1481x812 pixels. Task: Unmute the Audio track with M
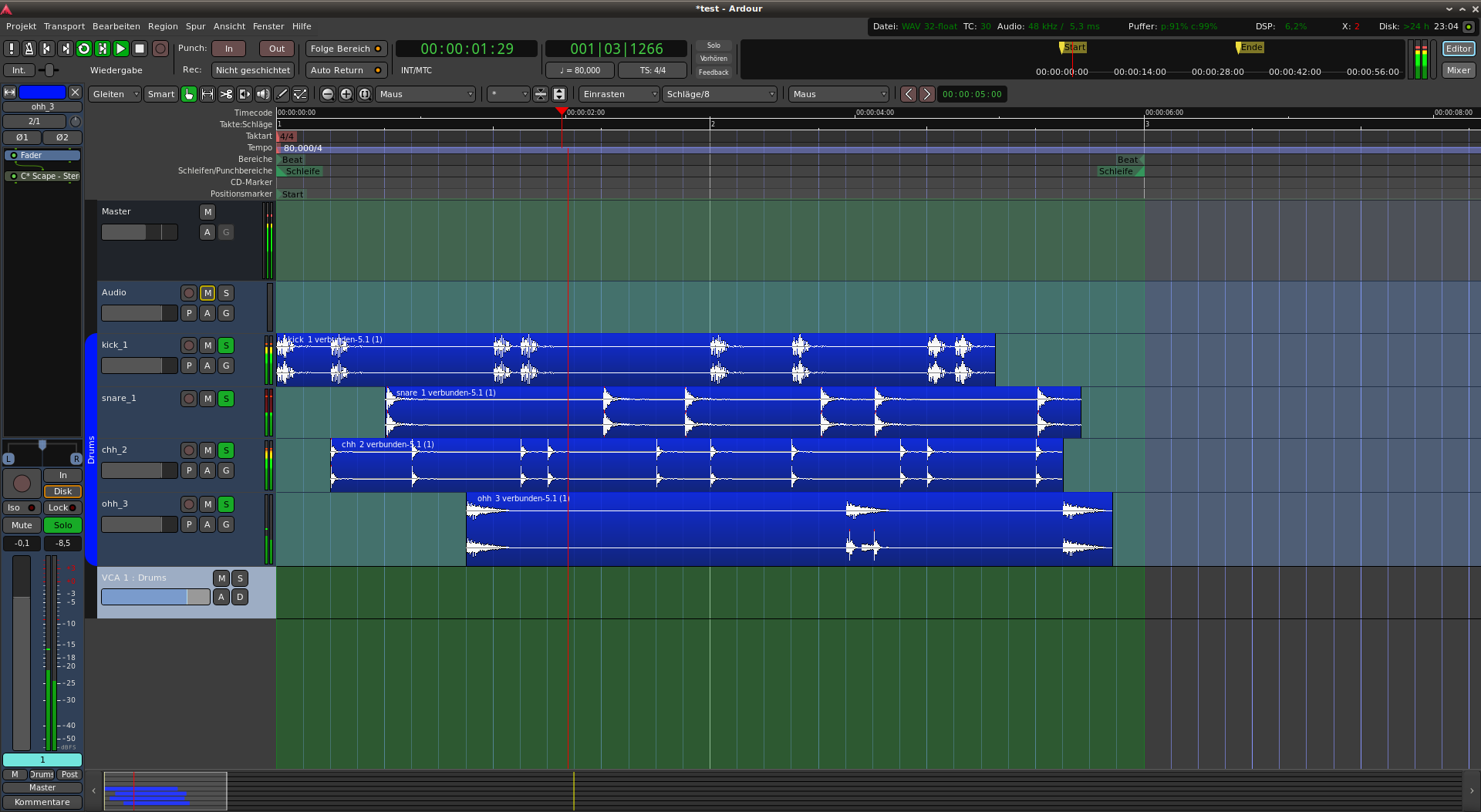click(x=207, y=293)
